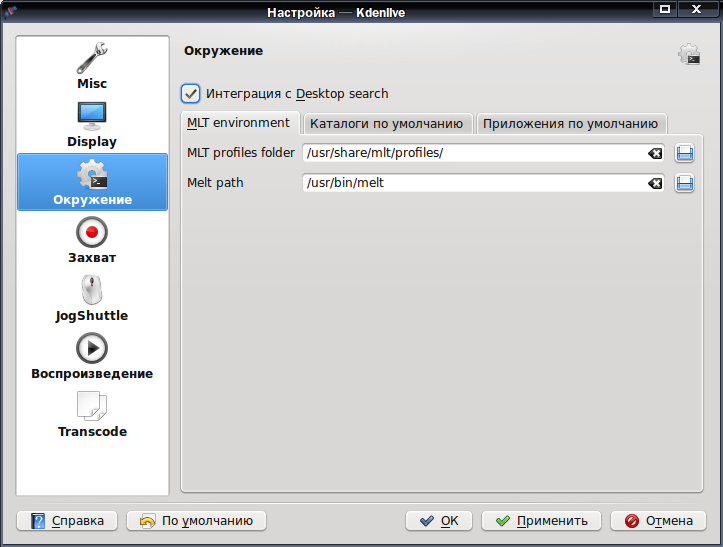723x547 pixels.
Task: Click inside the Melt path field
Action: (475, 183)
